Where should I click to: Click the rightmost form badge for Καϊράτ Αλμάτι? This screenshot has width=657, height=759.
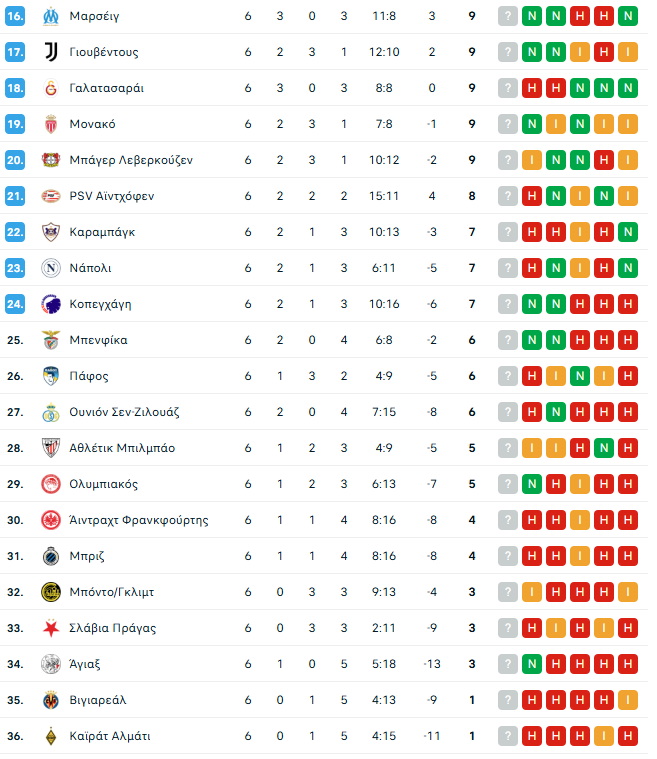point(628,736)
